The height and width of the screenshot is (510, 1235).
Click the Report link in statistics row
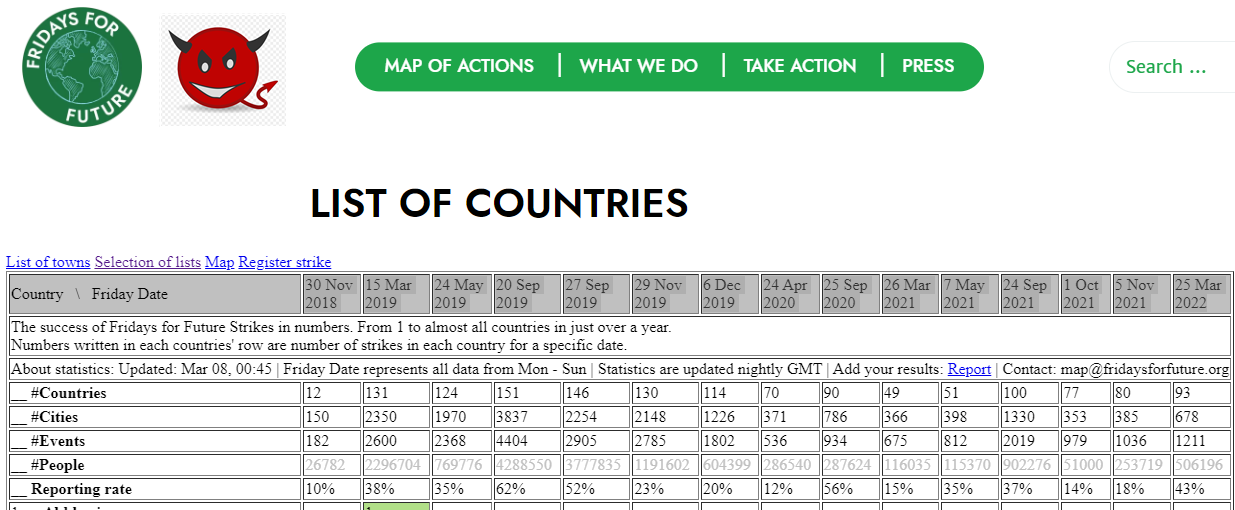[x=969, y=369]
